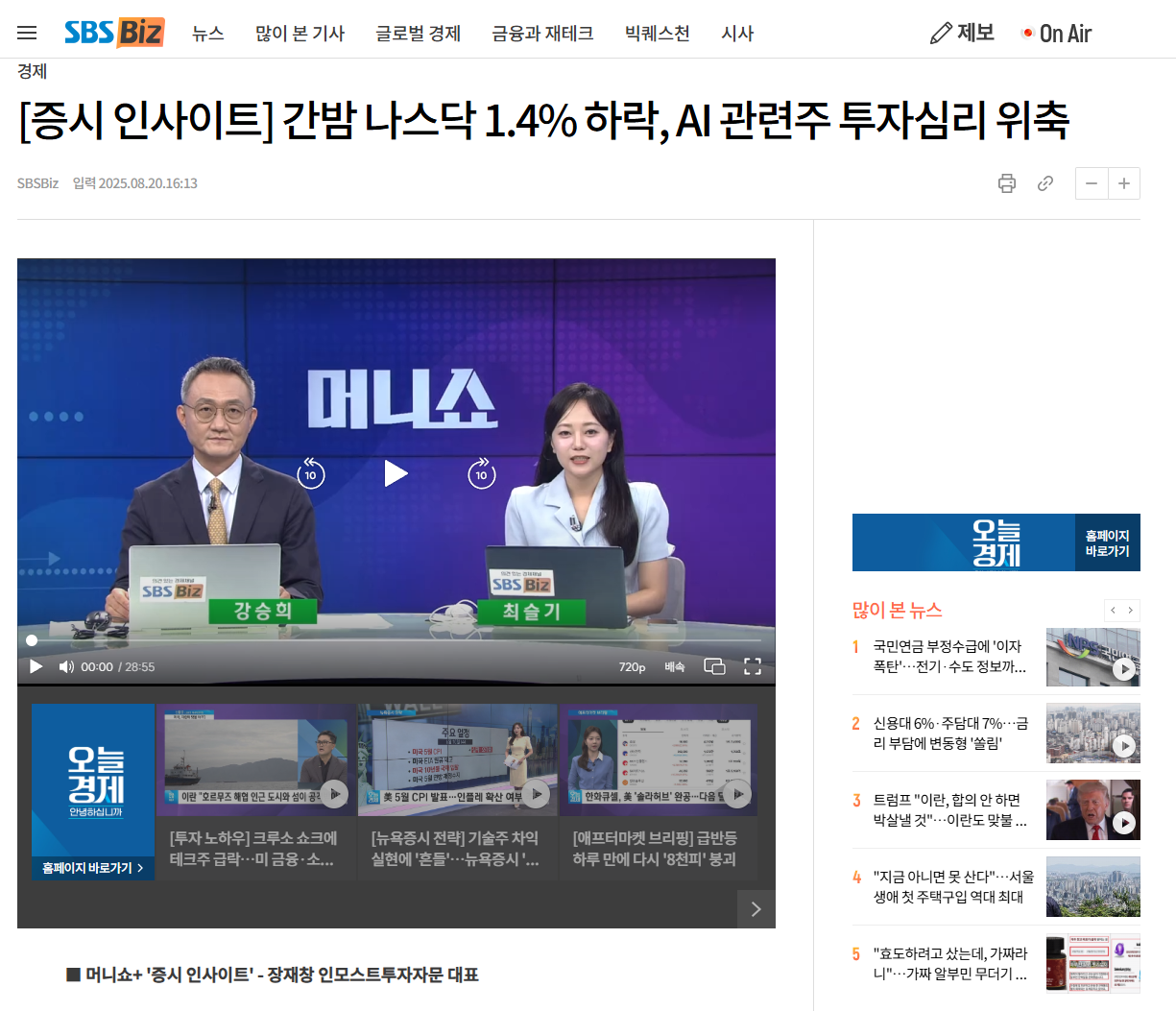Open news item 지금 아니면 못 산다

[953, 887]
